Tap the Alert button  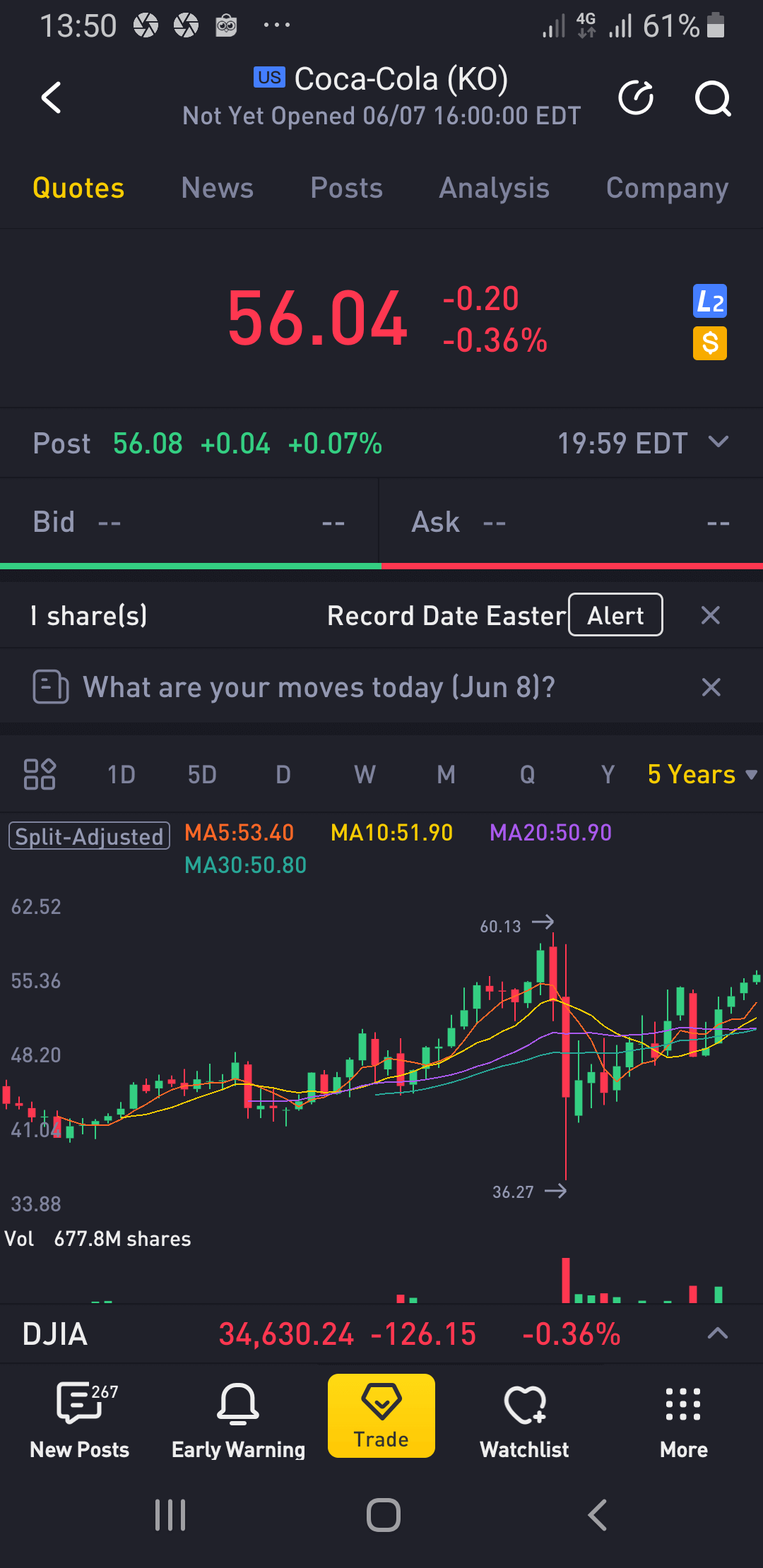point(615,614)
